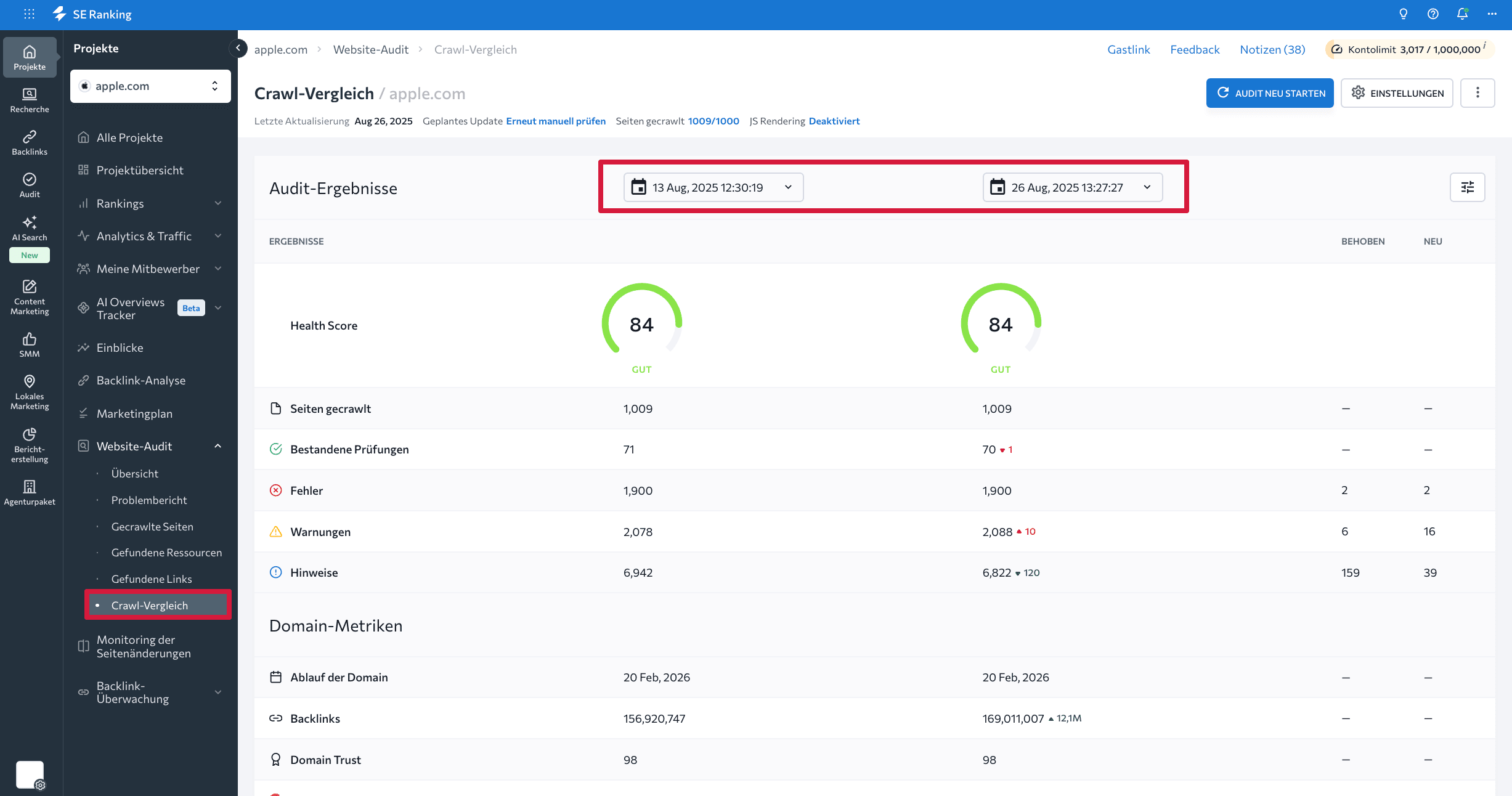Screen dimensions: 1512x796
Task: Click the Feedback link
Action: [x=1195, y=49]
